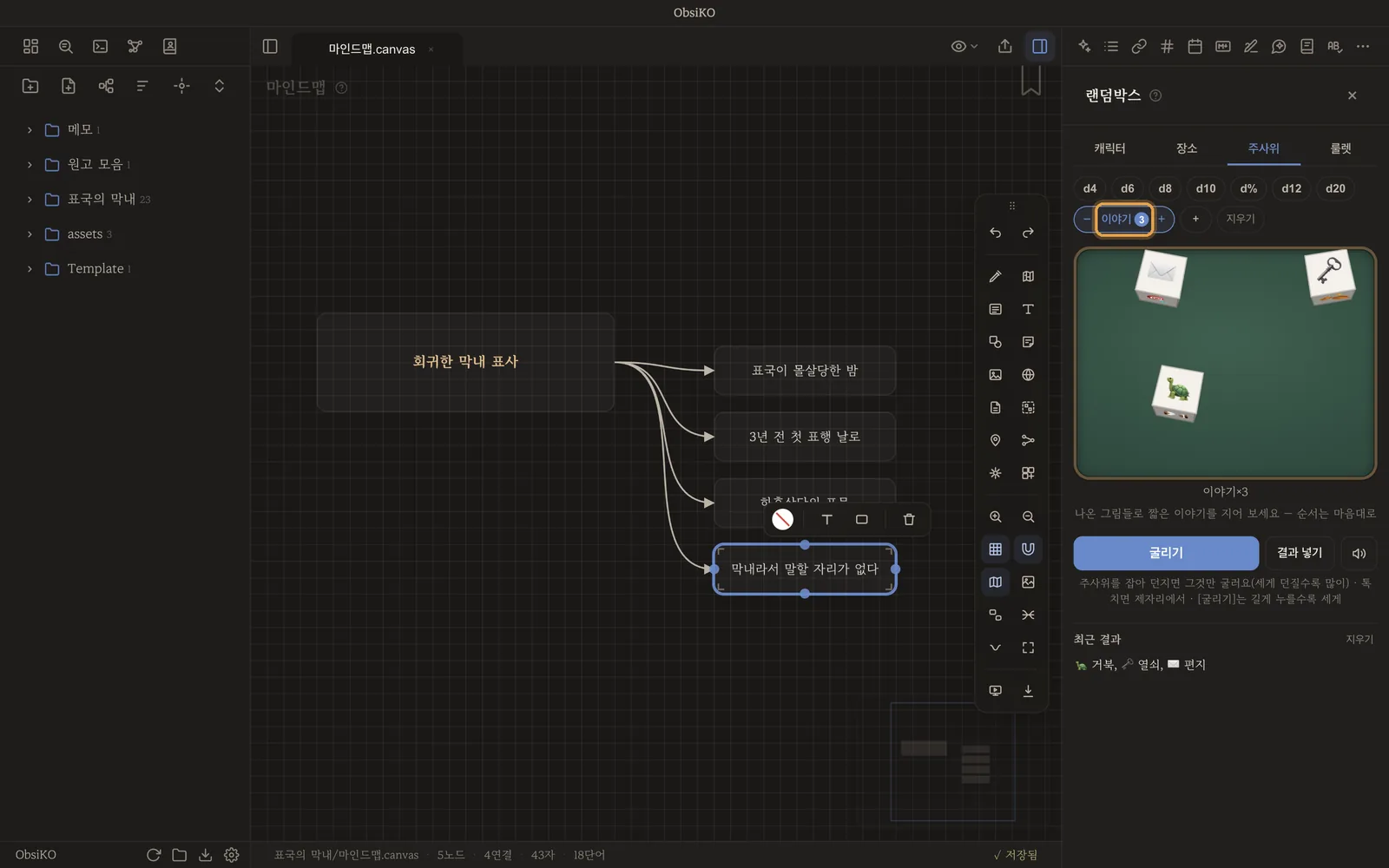Delete the selected node with trash icon
This screenshot has height=868, width=1389.
909,519
